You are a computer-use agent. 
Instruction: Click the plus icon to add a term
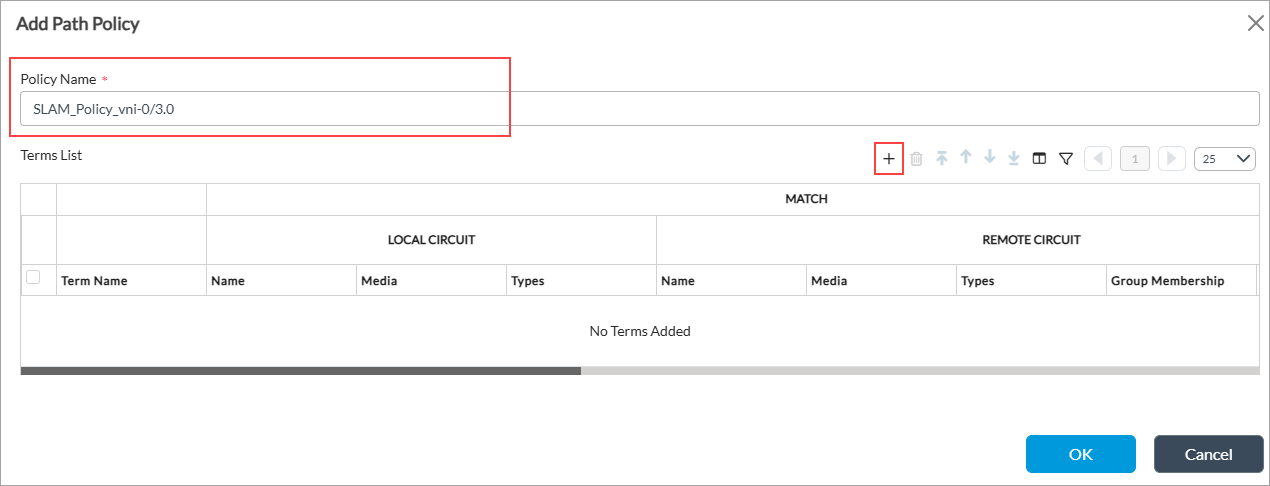[x=889, y=159]
